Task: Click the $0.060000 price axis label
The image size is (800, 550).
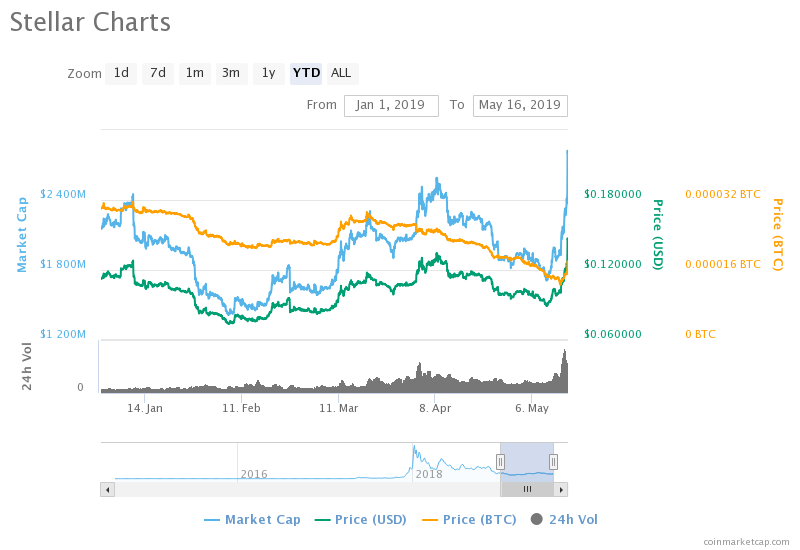Action: tap(613, 334)
